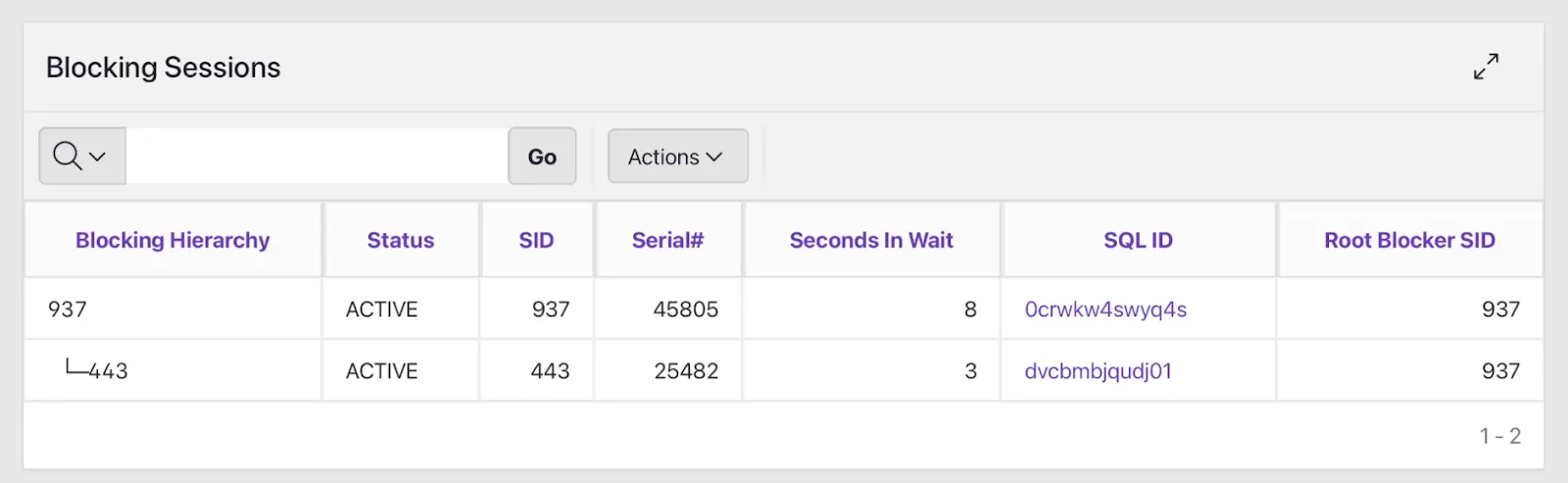Click the ACTIVE status of session 443
This screenshot has height=483, width=1568.
381,371
